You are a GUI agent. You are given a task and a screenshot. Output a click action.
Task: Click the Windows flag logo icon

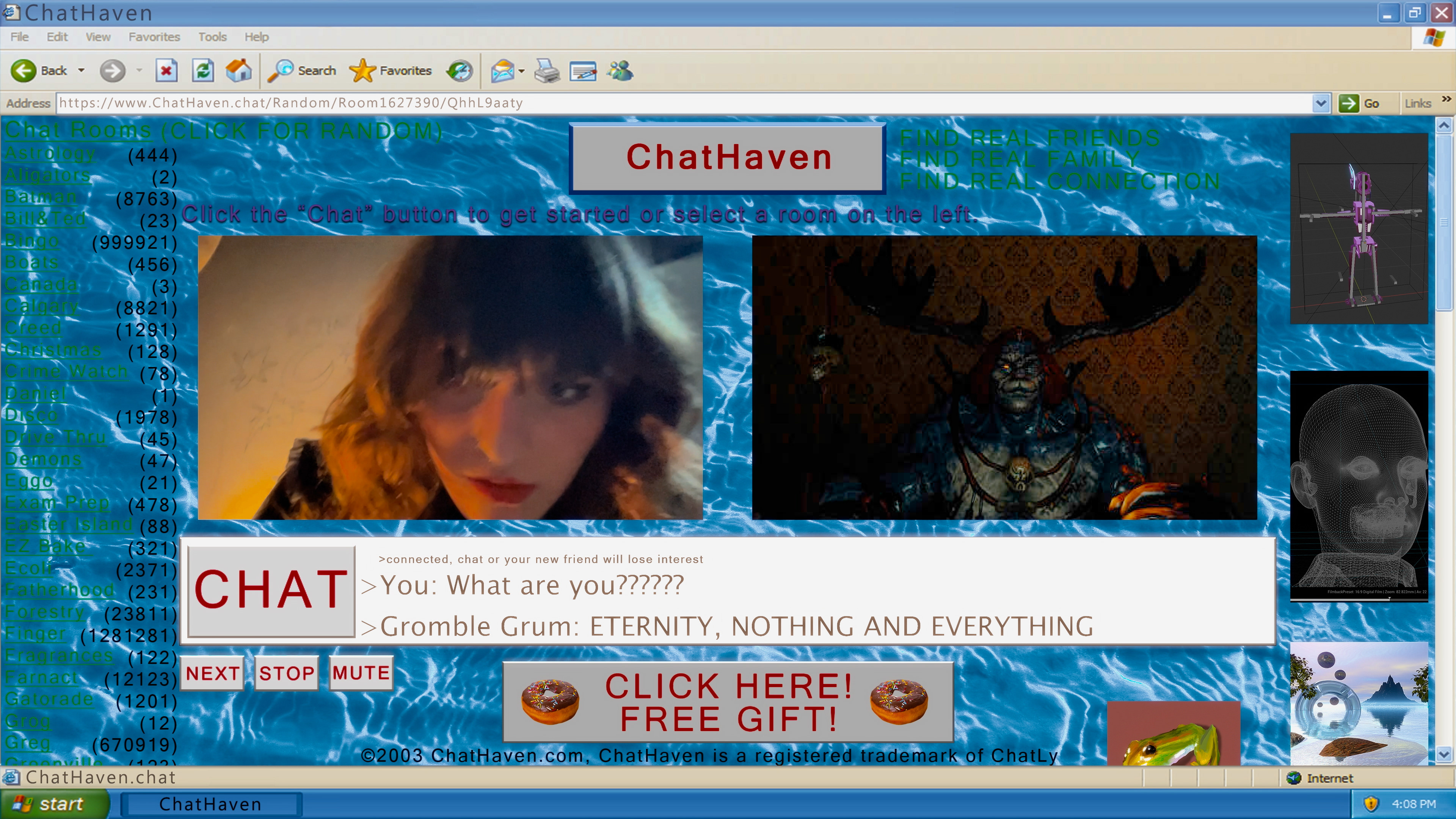pyautogui.click(x=1434, y=38)
